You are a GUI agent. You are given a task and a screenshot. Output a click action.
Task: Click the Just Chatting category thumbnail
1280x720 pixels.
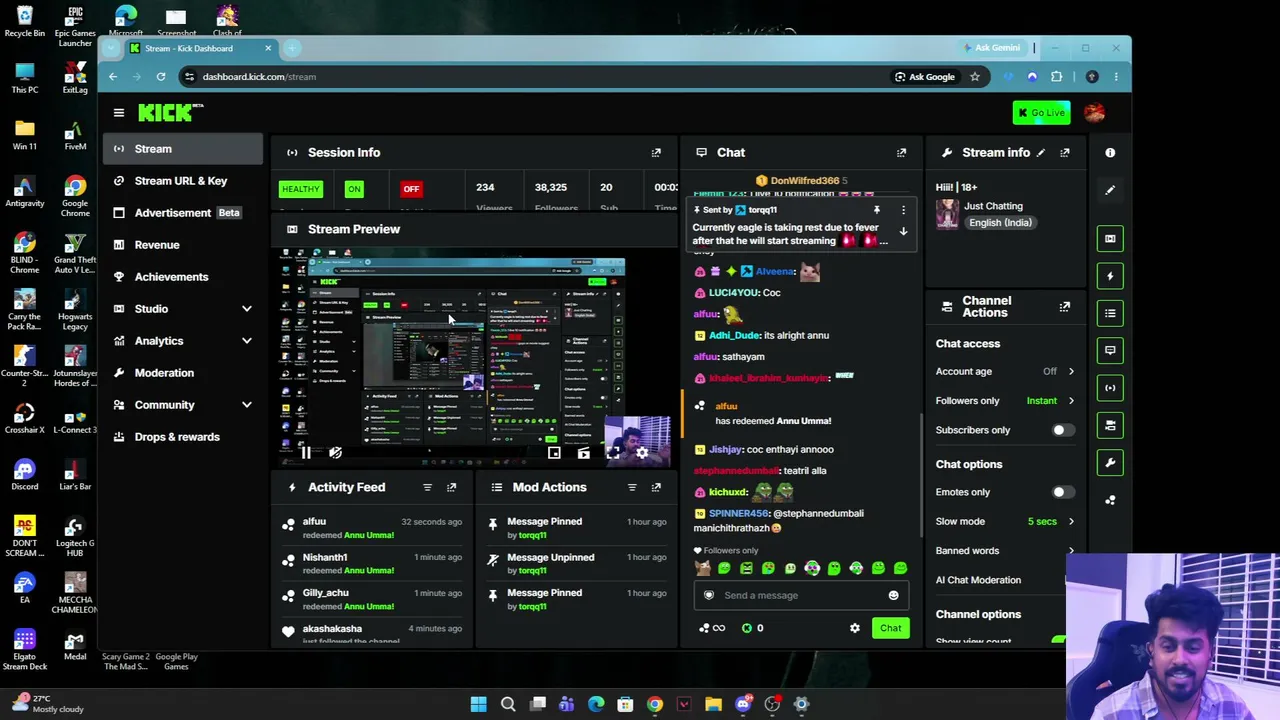coord(947,214)
